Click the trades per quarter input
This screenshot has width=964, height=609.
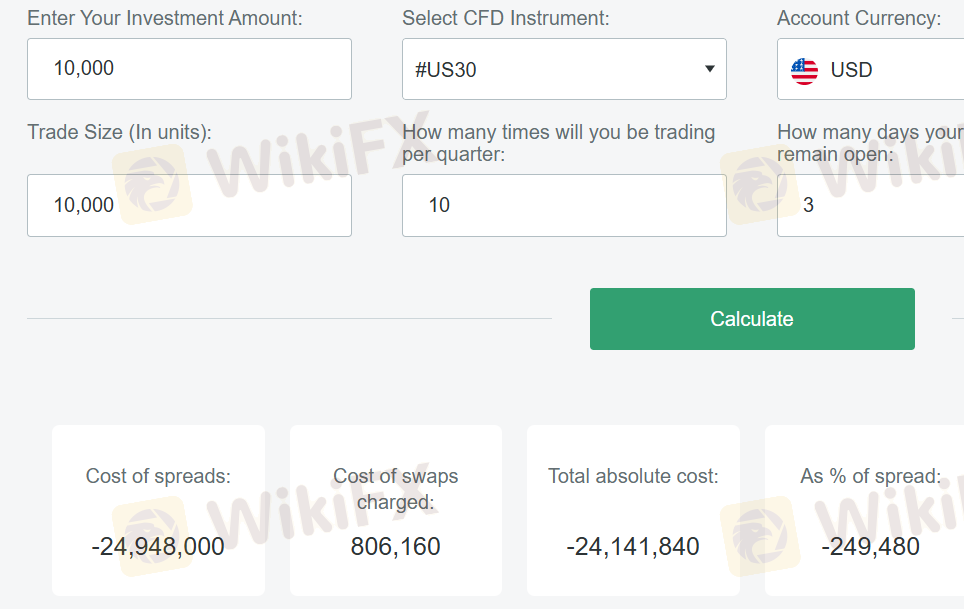[564, 205]
